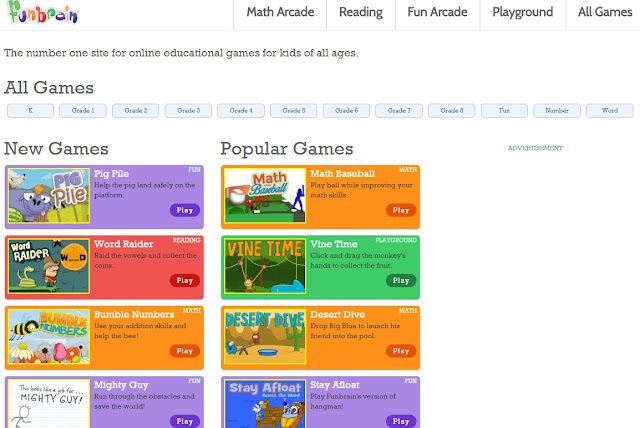640x428 pixels.
Task: Play the Pig Pile game
Action: point(184,210)
